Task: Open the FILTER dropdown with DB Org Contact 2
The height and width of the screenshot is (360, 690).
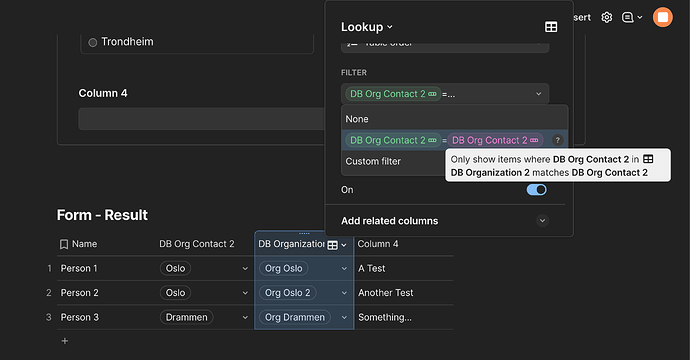Action: (445, 94)
